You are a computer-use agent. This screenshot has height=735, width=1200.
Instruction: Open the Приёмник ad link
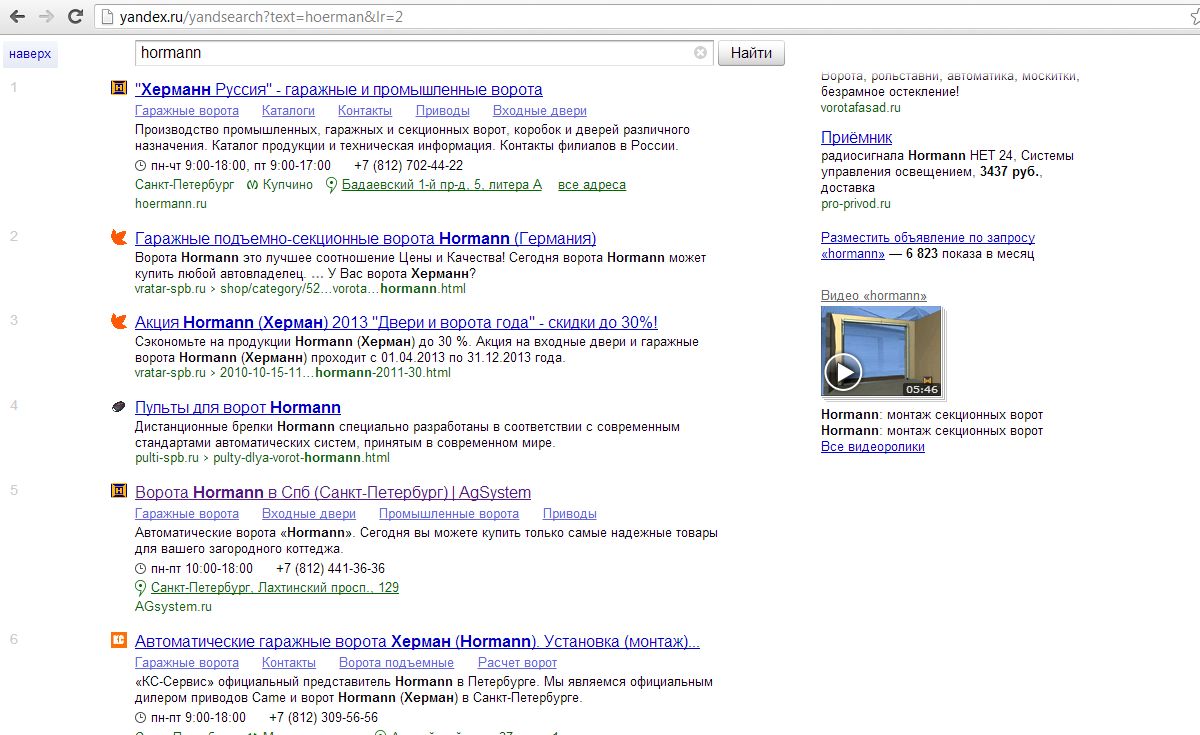pos(856,138)
